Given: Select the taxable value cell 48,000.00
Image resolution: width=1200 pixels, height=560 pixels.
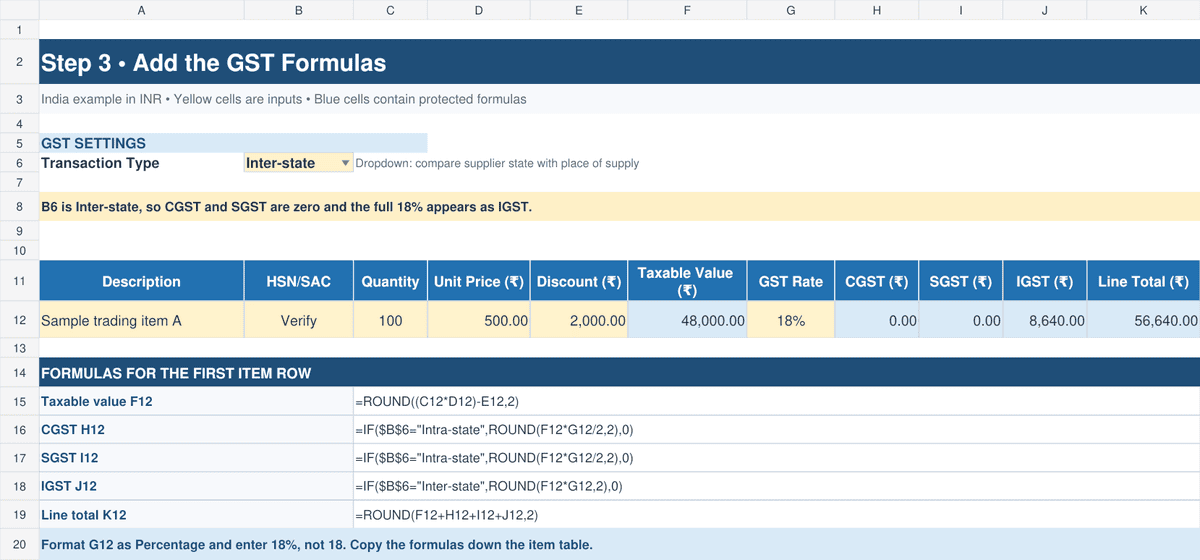Looking at the screenshot, I should coord(687,321).
